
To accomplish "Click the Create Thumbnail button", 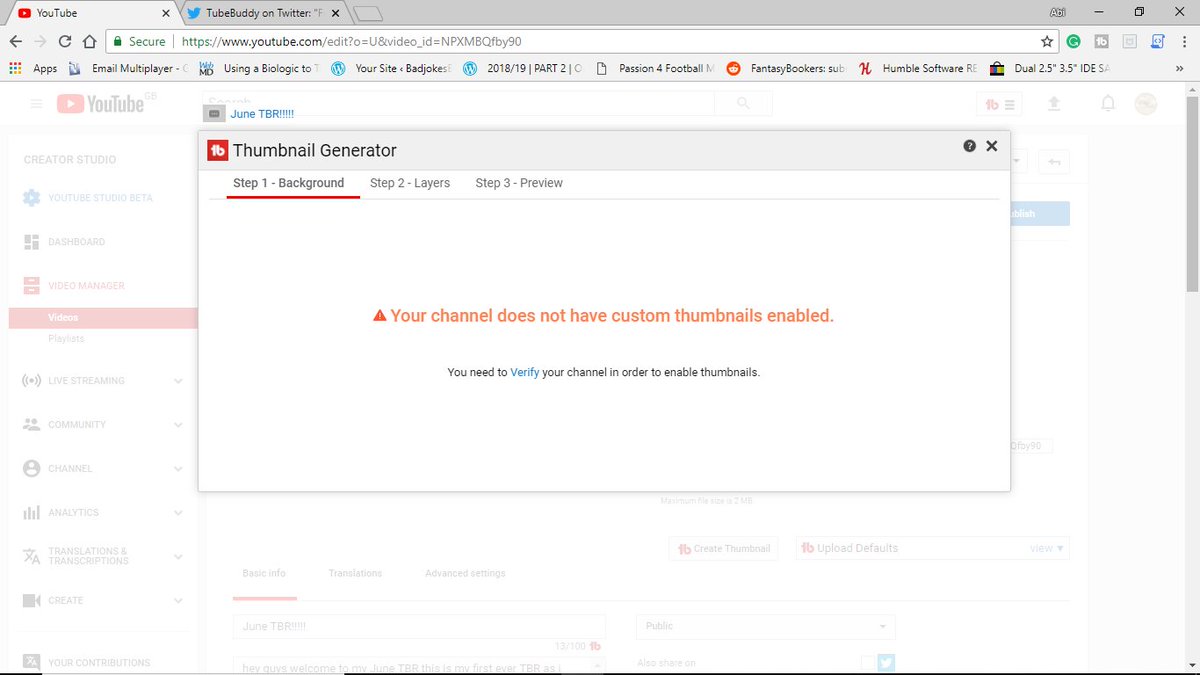I will click(x=724, y=548).
